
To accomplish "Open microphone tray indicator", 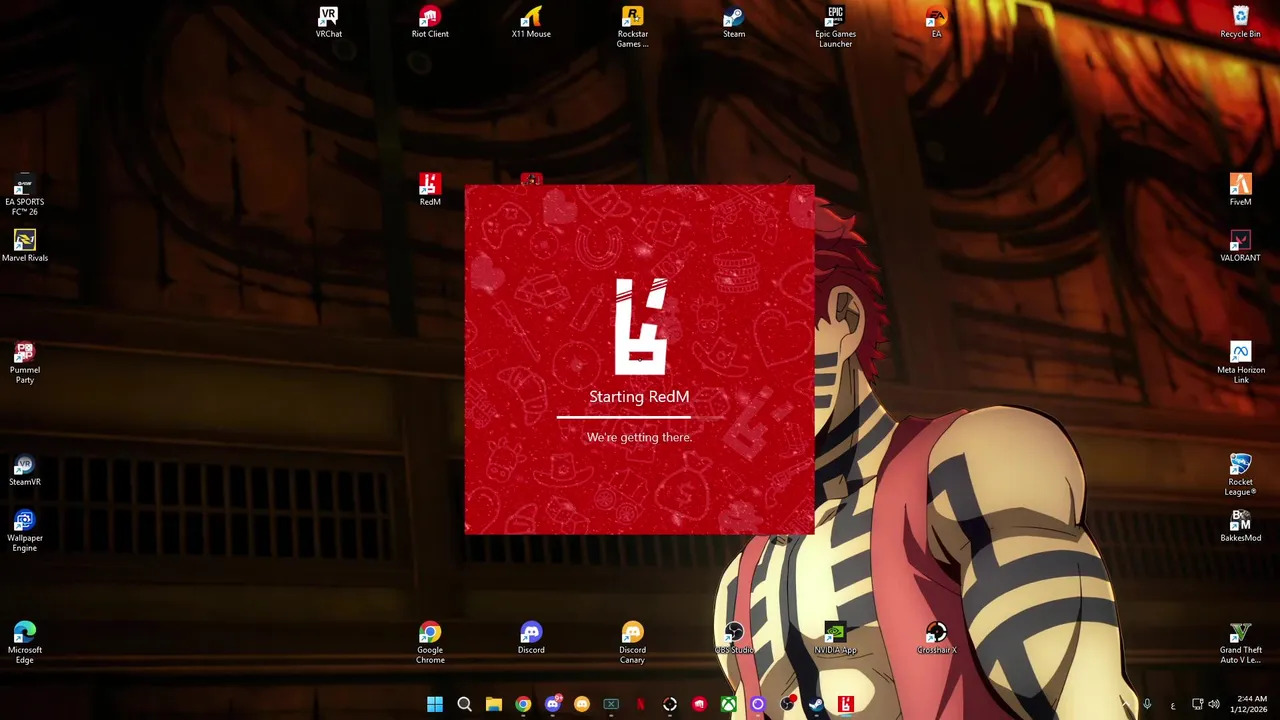I will 1147,704.
